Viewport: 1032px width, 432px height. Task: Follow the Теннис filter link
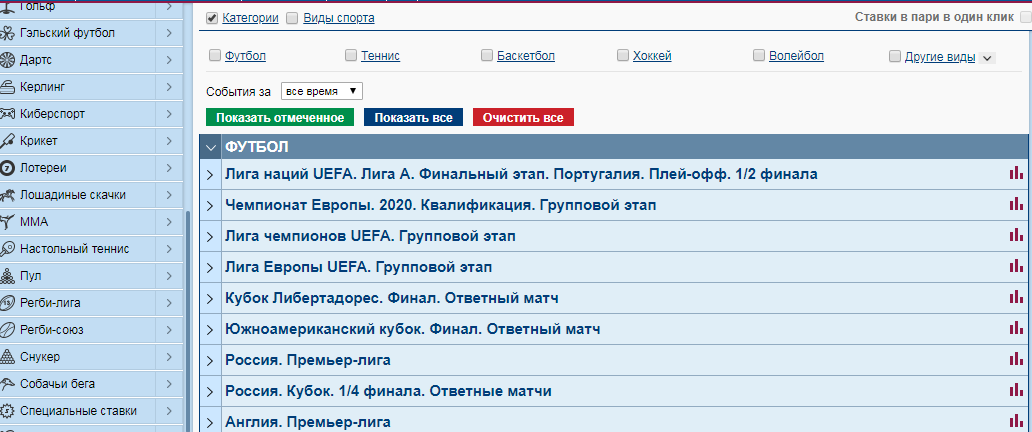pos(380,56)
